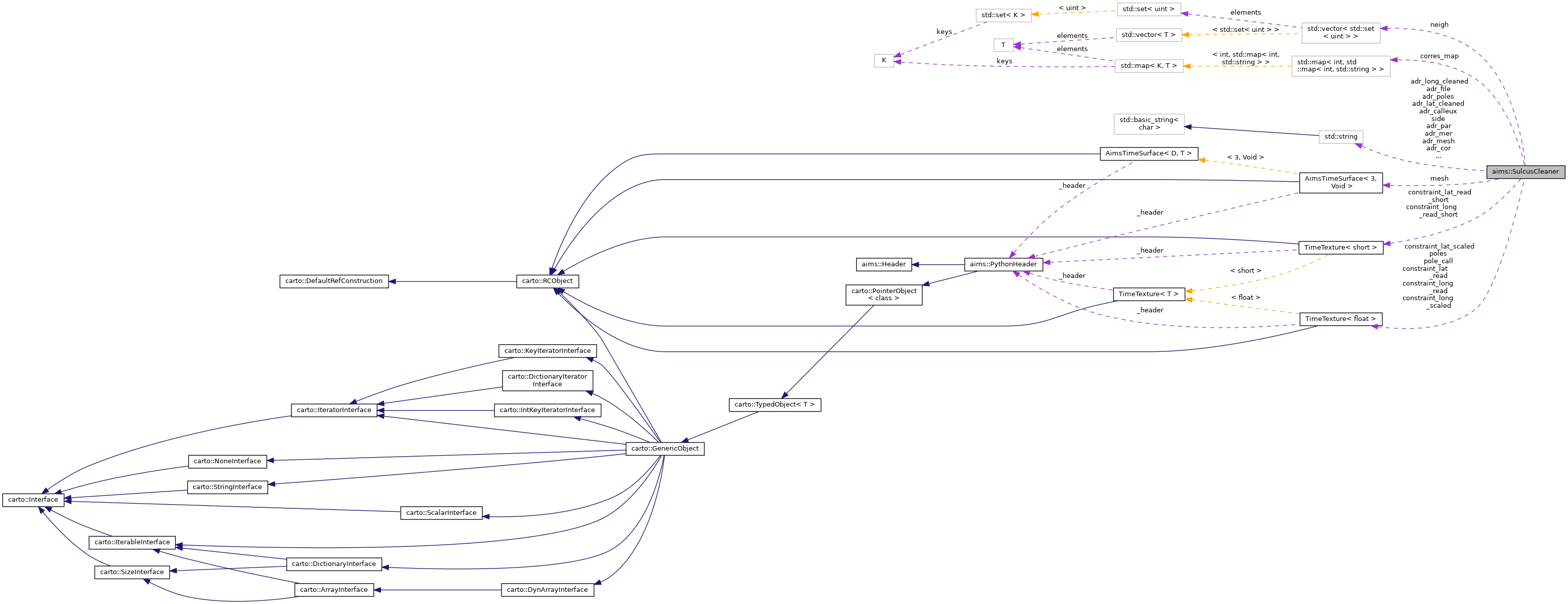
Task: Click the '< float >' edge label
Action: (1245, 298)
